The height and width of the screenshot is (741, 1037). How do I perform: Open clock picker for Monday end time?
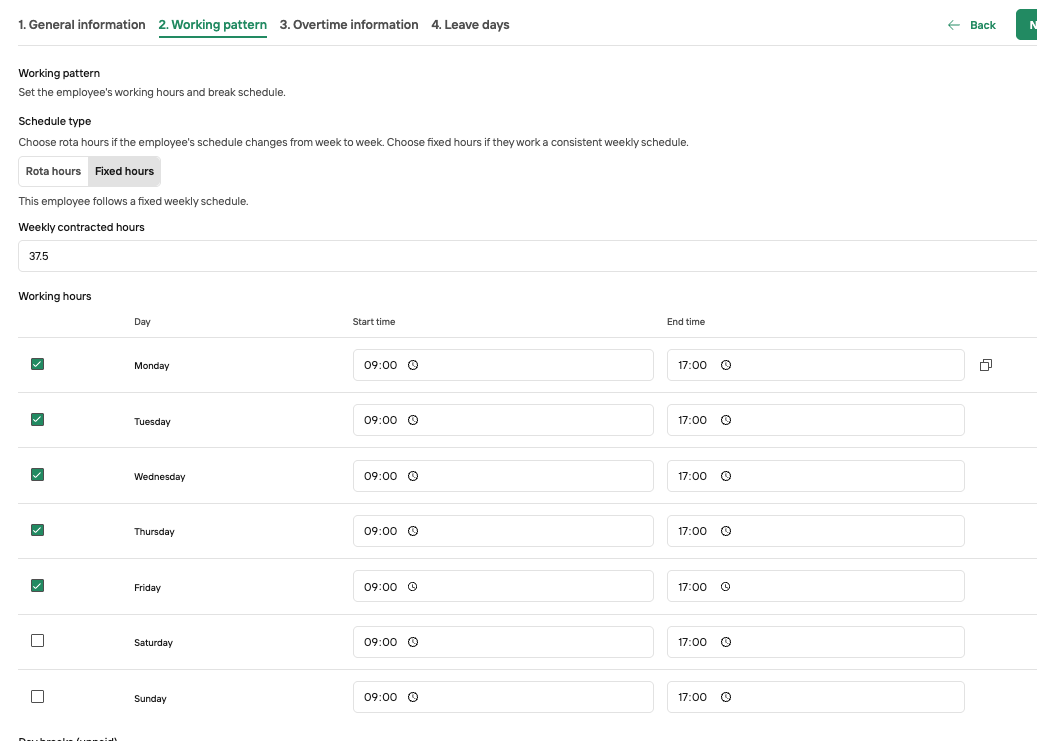(x=726, y=365)
